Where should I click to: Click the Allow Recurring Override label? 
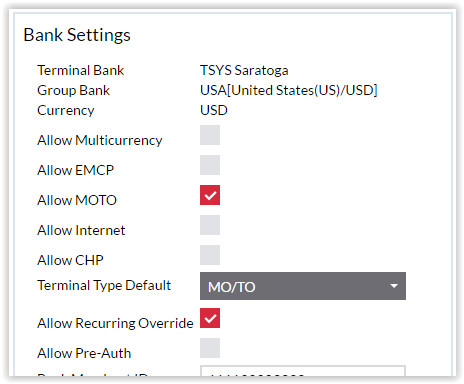coord(115,323)
